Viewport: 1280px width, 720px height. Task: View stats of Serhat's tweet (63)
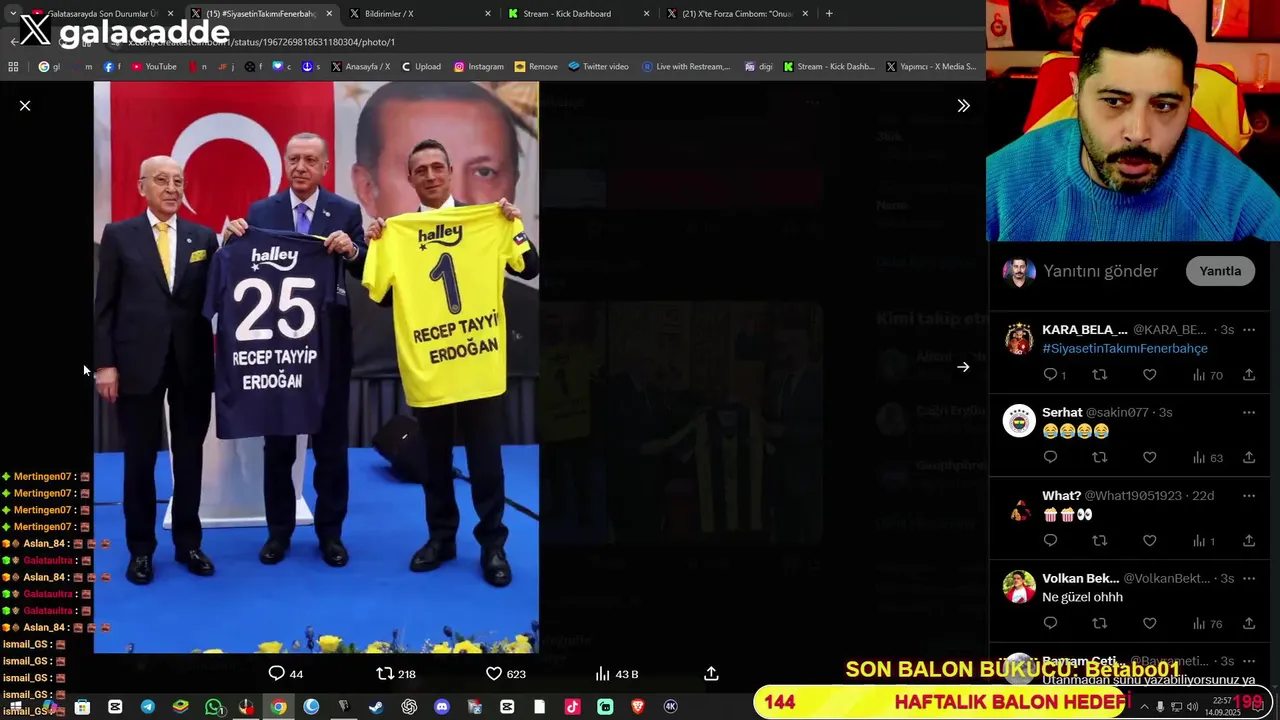tap(1208, 458)
